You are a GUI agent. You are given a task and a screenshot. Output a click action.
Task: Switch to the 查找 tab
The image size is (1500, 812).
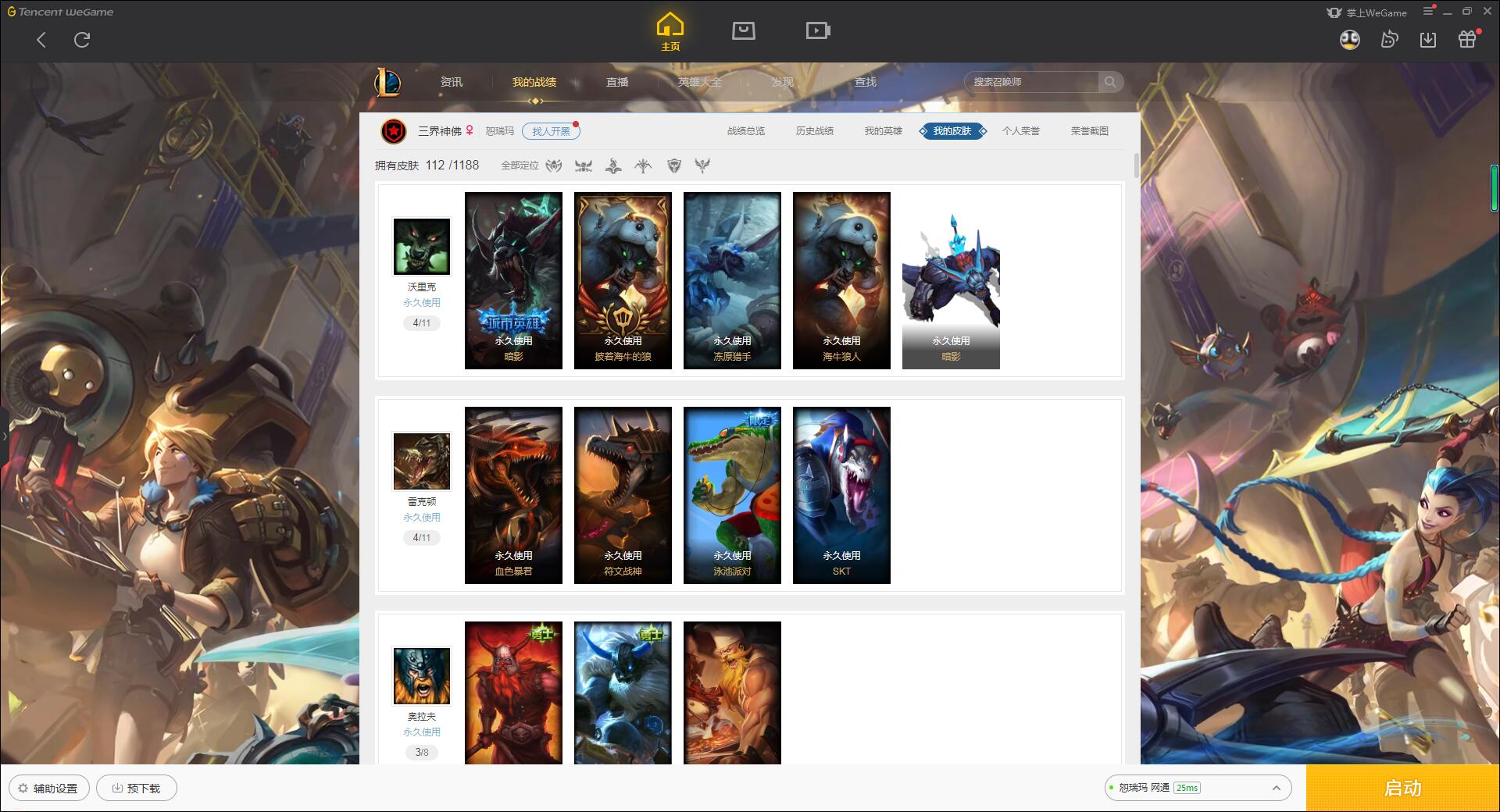[866, 82]
